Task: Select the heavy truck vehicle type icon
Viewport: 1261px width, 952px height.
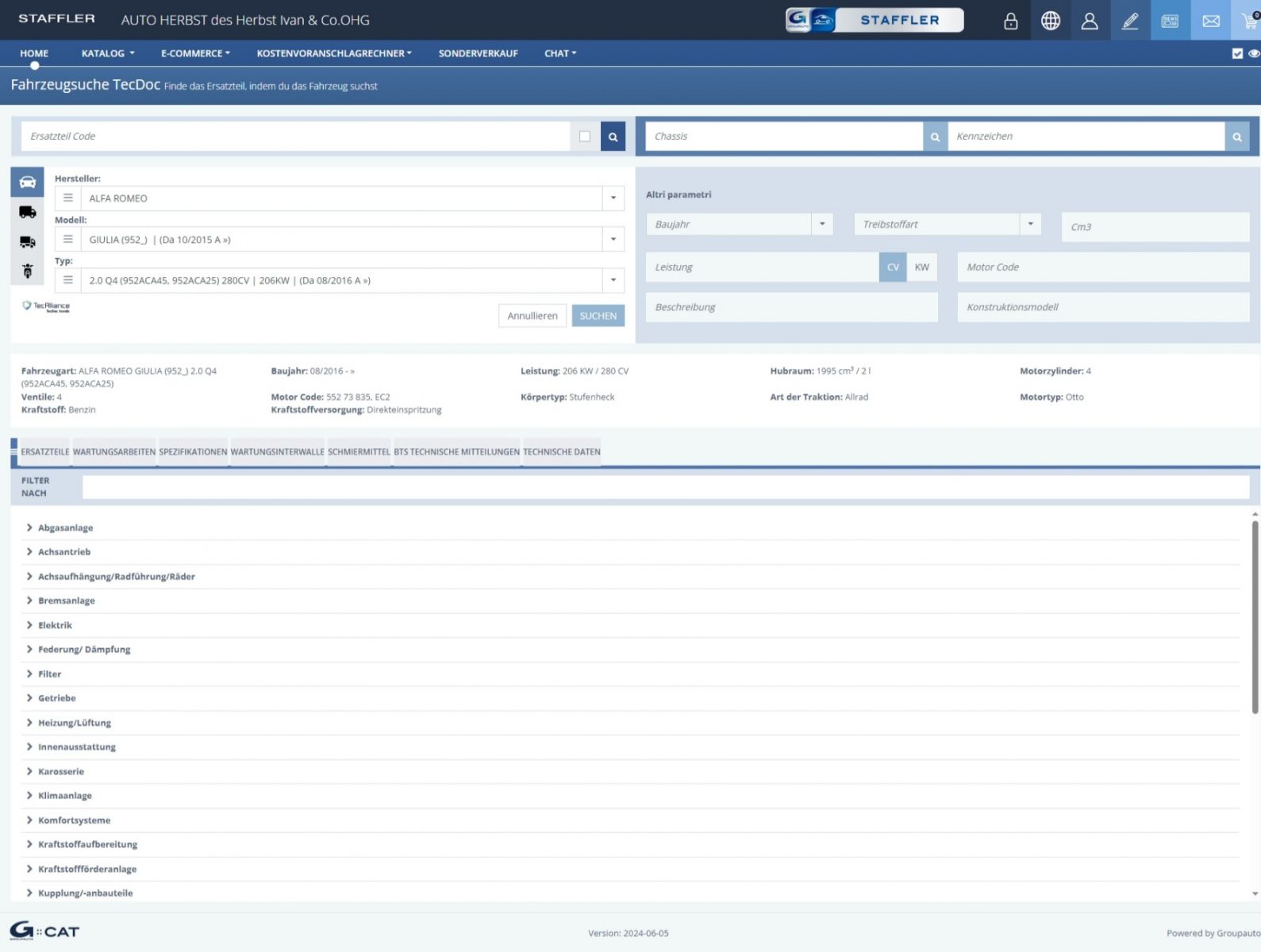Action: click(x=27, y=242)
